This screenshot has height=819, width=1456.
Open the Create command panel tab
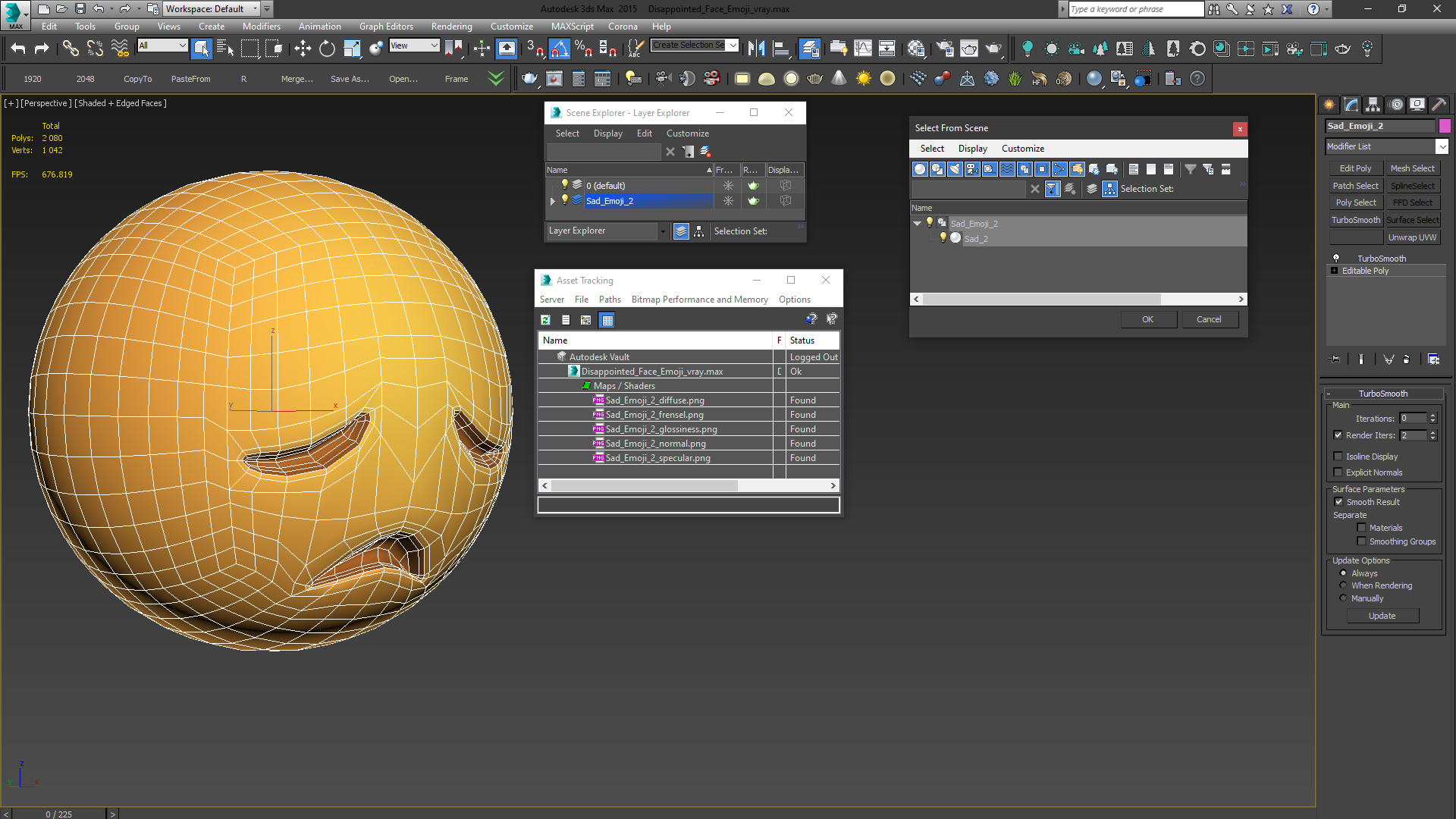1329,105
